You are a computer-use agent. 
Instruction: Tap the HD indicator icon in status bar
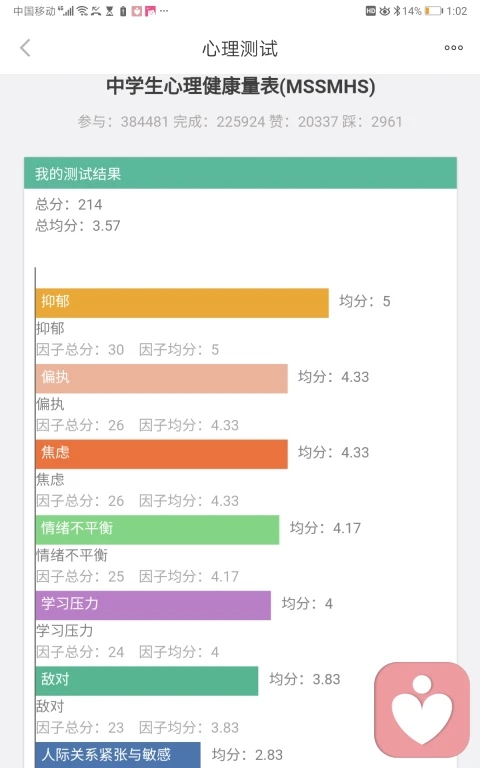(x=371, y=11)
